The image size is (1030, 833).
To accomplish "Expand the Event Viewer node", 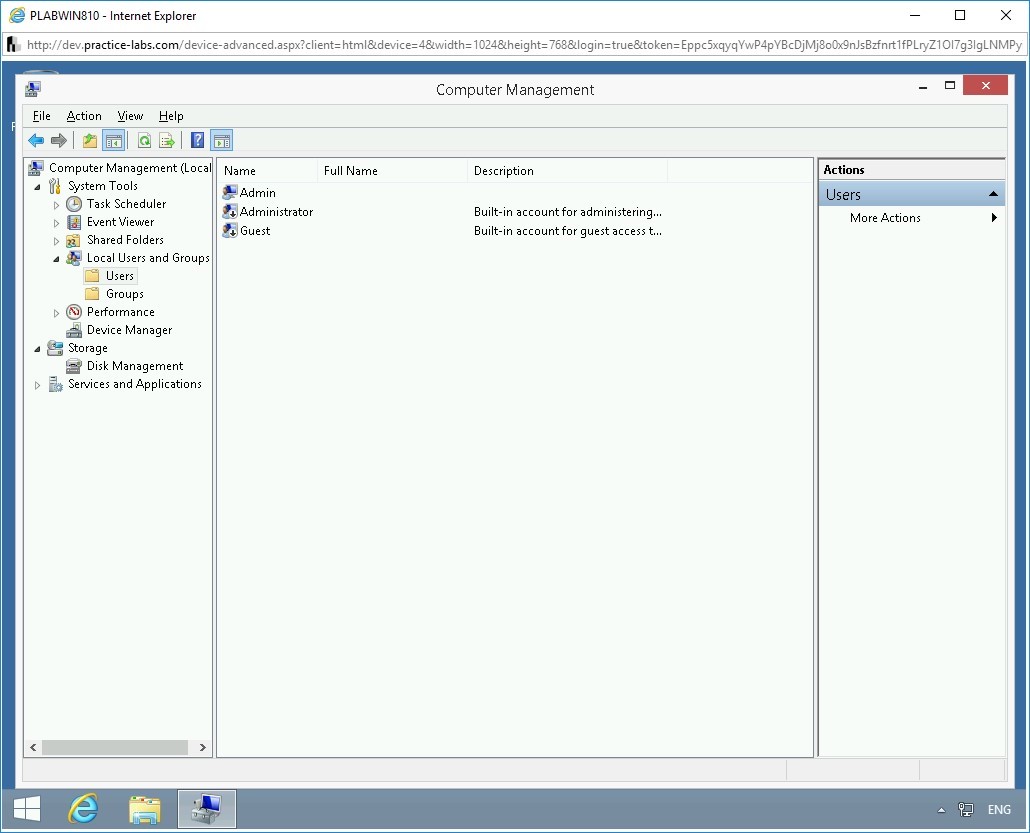I will [x=57, y=221].
